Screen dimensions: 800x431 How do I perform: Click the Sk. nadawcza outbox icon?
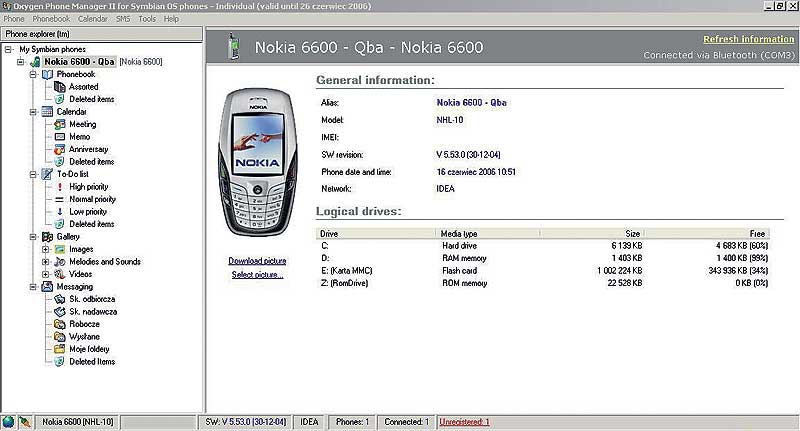[x=60, y=312]
